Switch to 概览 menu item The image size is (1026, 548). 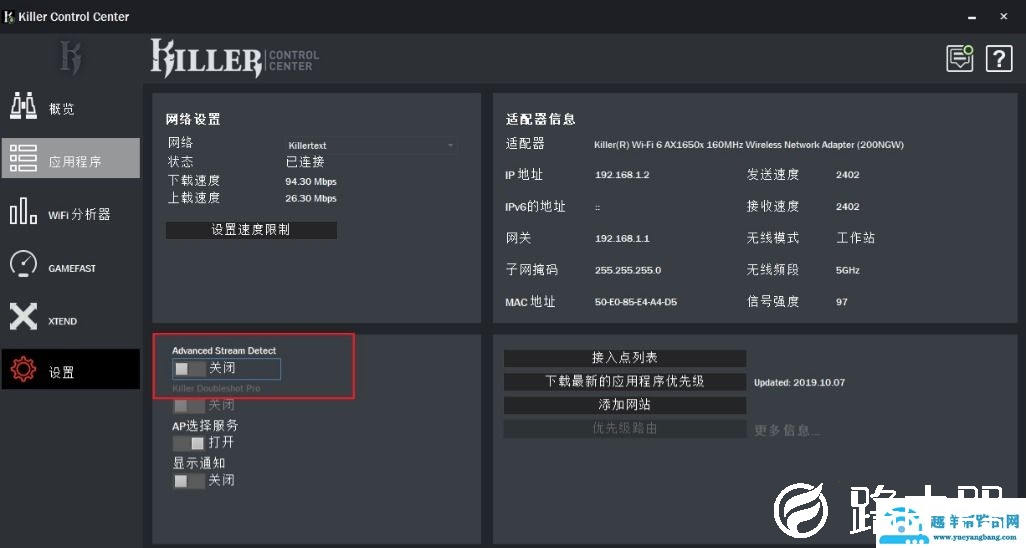[71, 107]
